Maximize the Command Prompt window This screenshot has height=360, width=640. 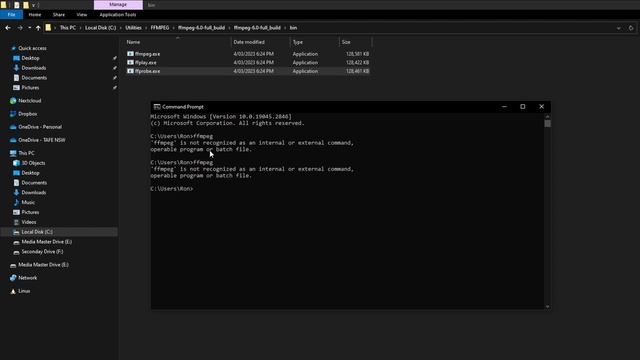522,107
